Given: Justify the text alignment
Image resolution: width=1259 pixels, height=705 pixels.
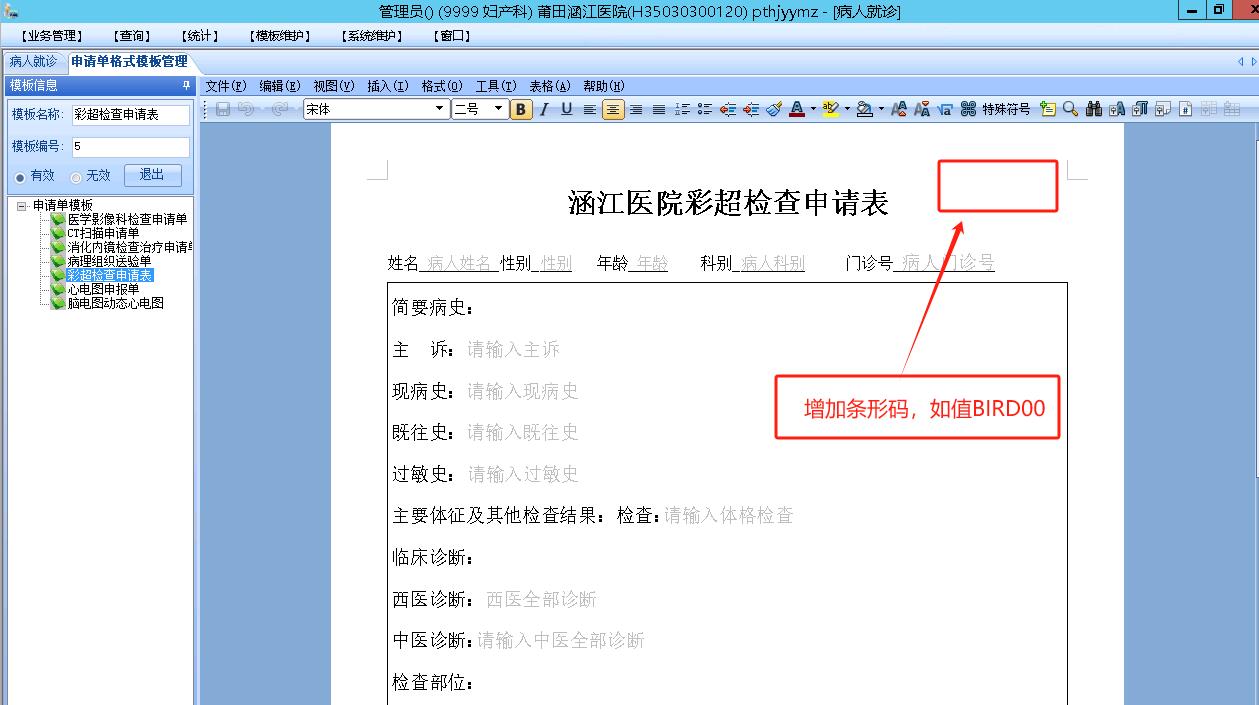Looking at the screenshot, I should coord(659,109).
